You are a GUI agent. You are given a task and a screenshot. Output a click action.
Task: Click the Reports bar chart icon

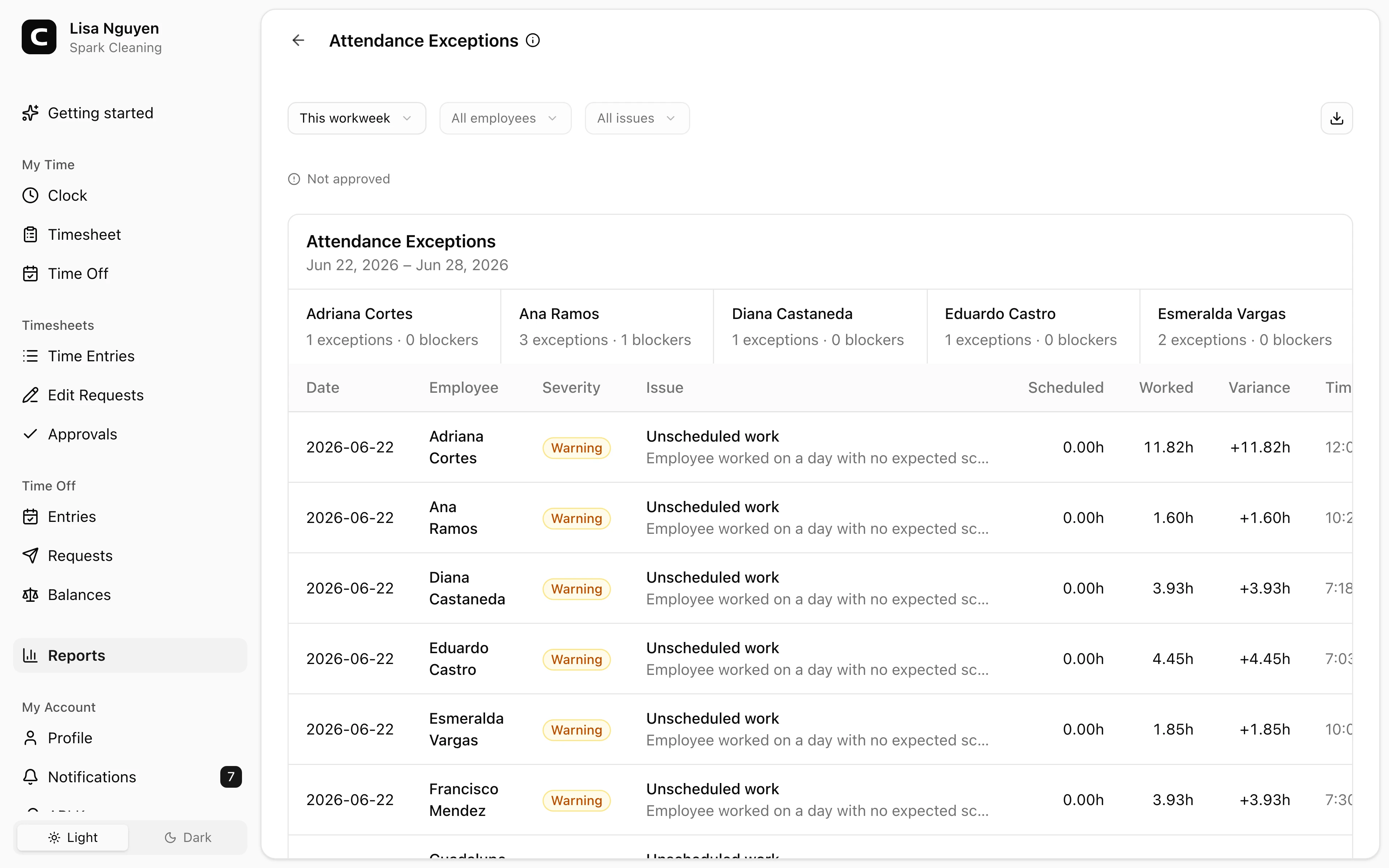tap(30, 656)
